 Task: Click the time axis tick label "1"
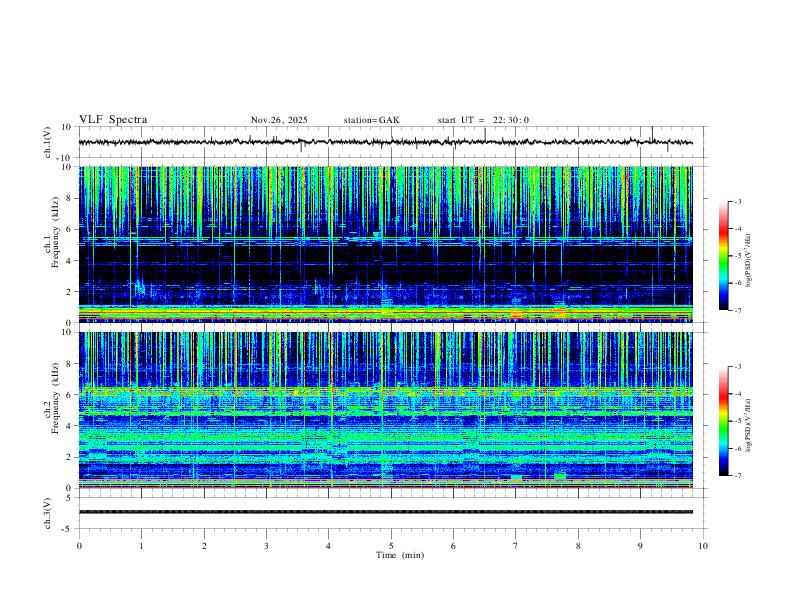(x=142, y=546)
